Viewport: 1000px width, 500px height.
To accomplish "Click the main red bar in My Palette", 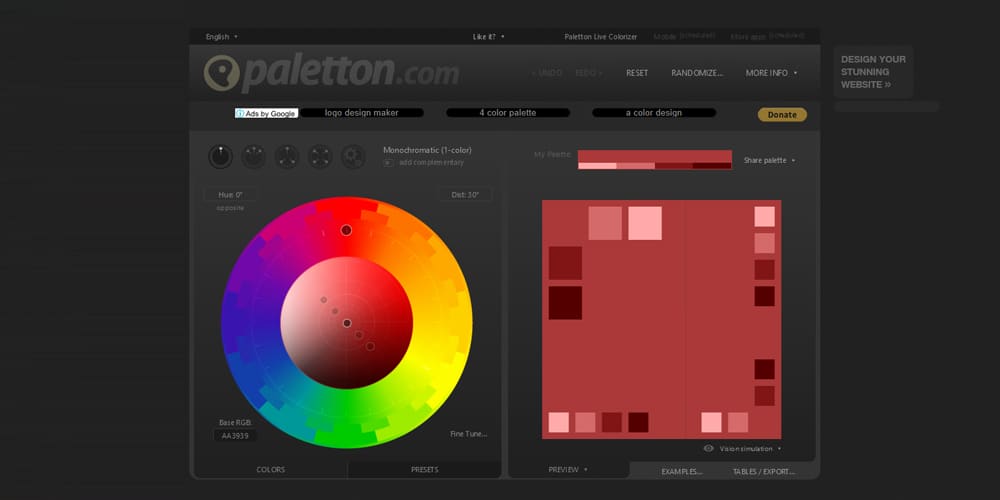I will 655,156.
